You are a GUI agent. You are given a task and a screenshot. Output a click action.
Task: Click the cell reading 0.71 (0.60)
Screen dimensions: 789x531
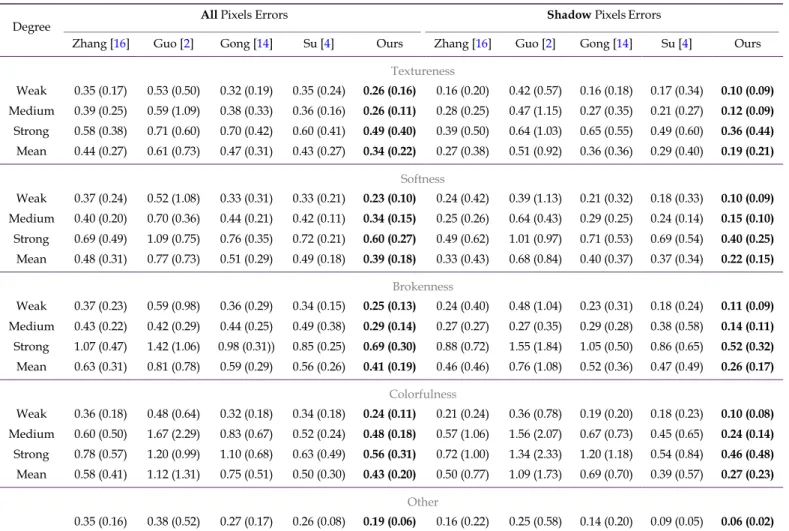[x=173, y=131]
